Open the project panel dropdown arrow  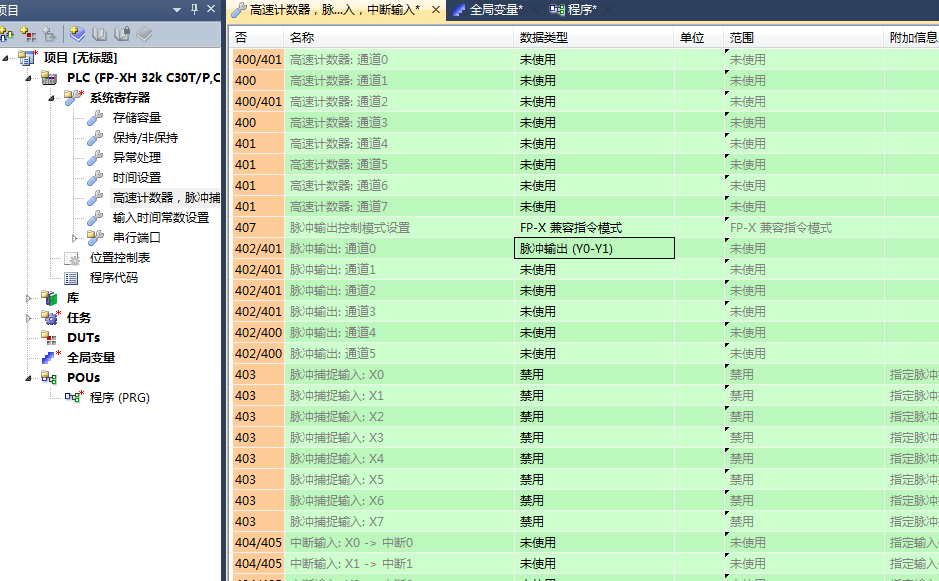point(178,9)
